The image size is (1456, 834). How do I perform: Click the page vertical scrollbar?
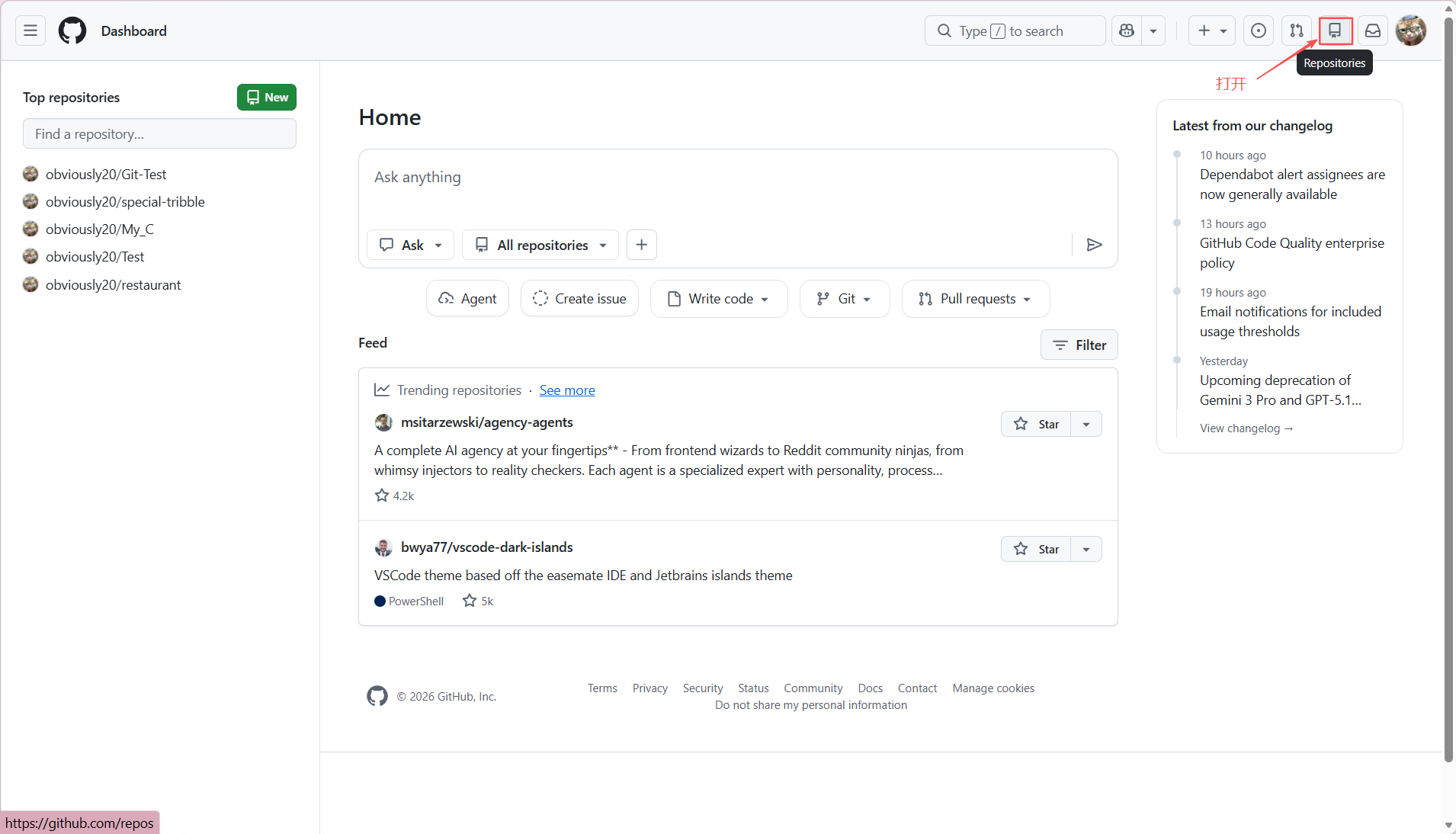coord(1448,381)
